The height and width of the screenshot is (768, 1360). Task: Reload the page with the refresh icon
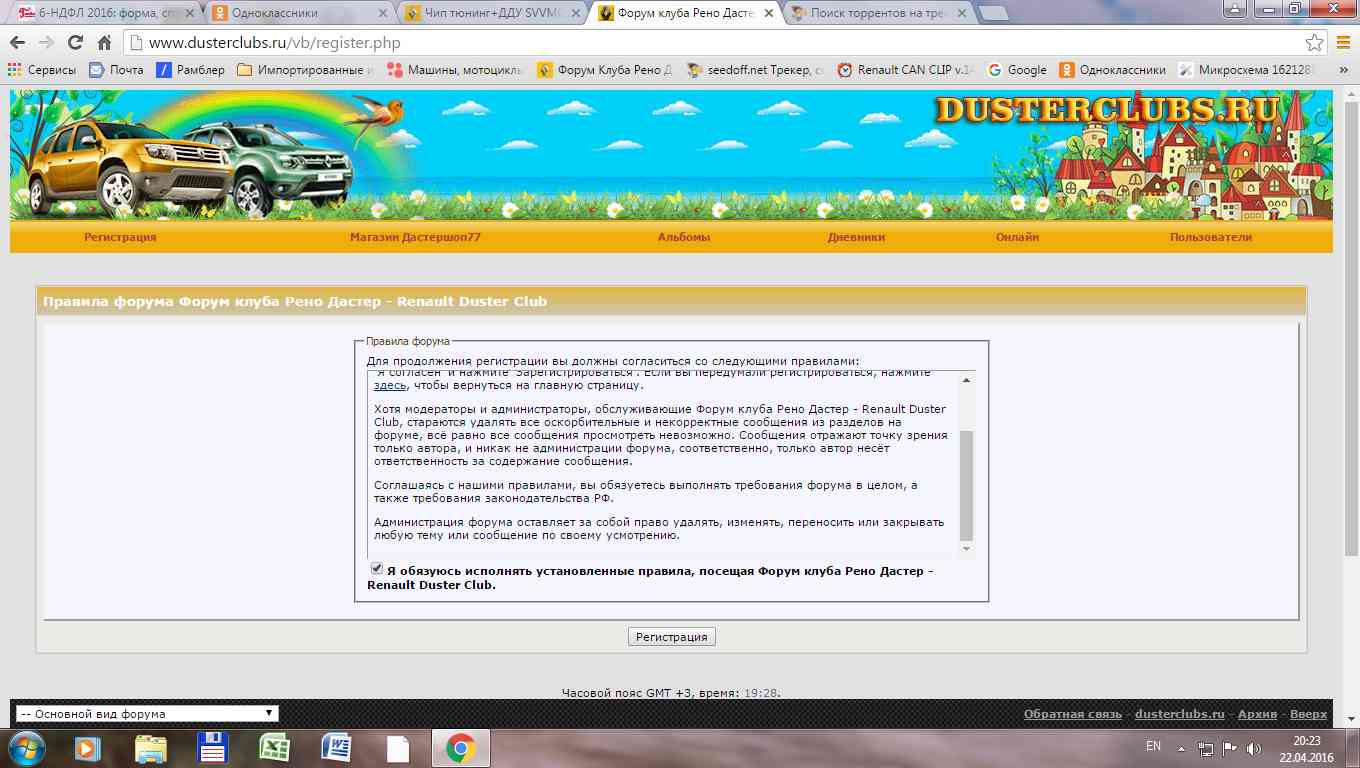tap(75, 43)
